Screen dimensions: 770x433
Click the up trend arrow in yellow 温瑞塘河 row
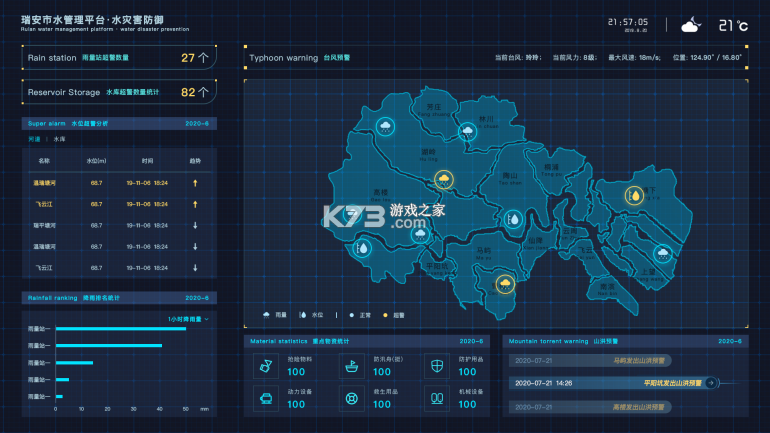coord(195,183)
